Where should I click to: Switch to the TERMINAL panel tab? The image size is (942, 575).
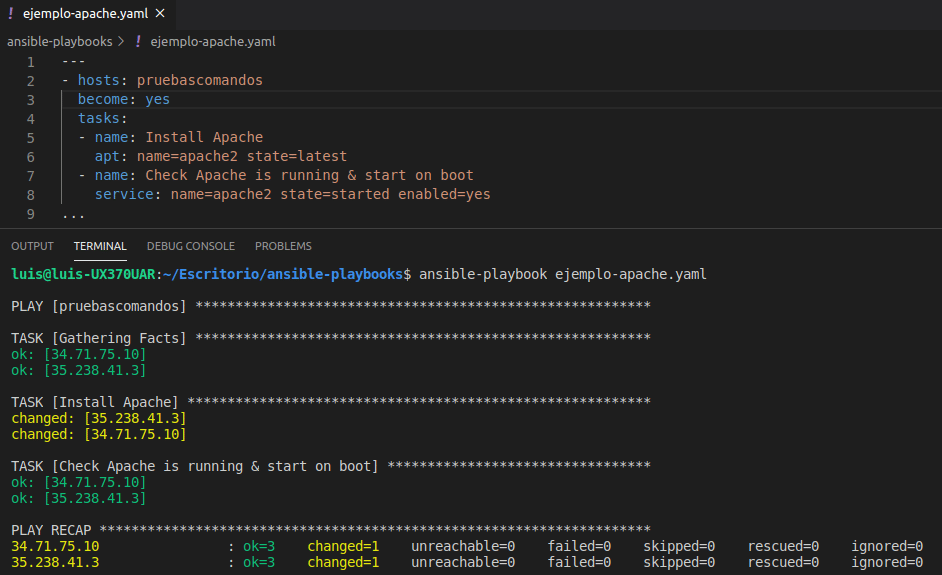[100, 246]
